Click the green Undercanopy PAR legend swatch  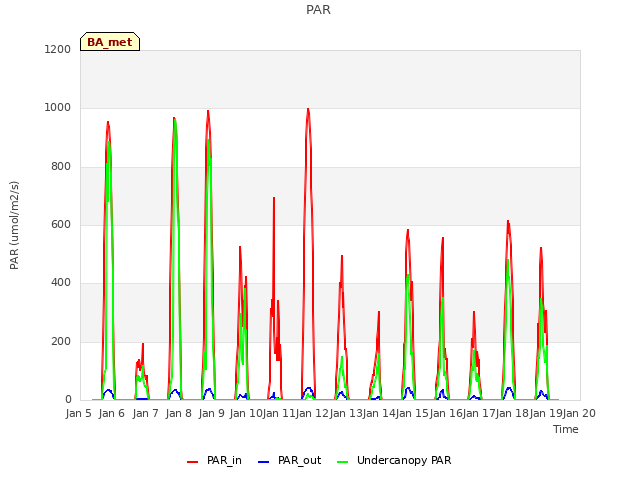coord(342,462)
